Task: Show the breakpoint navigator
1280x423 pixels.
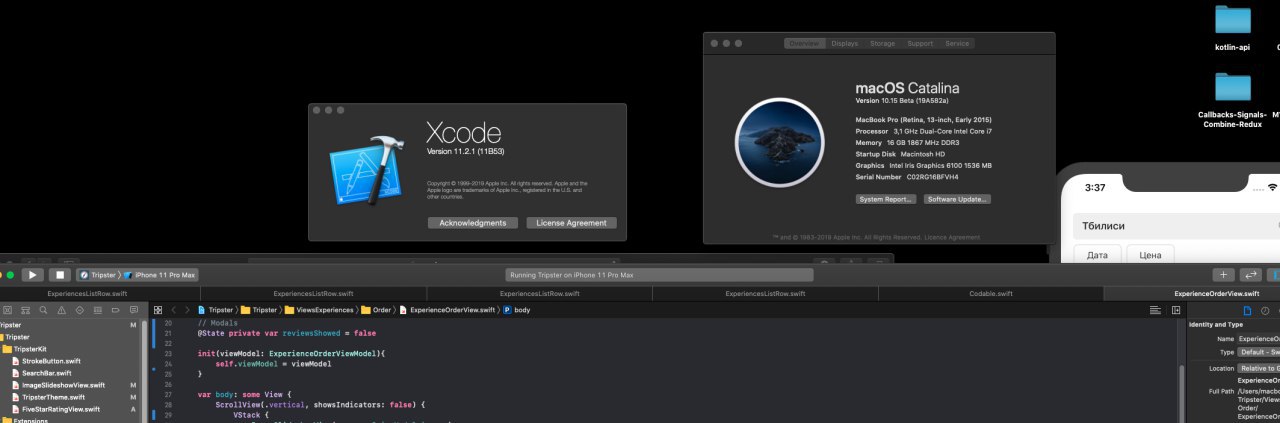Action: [115, 310]
